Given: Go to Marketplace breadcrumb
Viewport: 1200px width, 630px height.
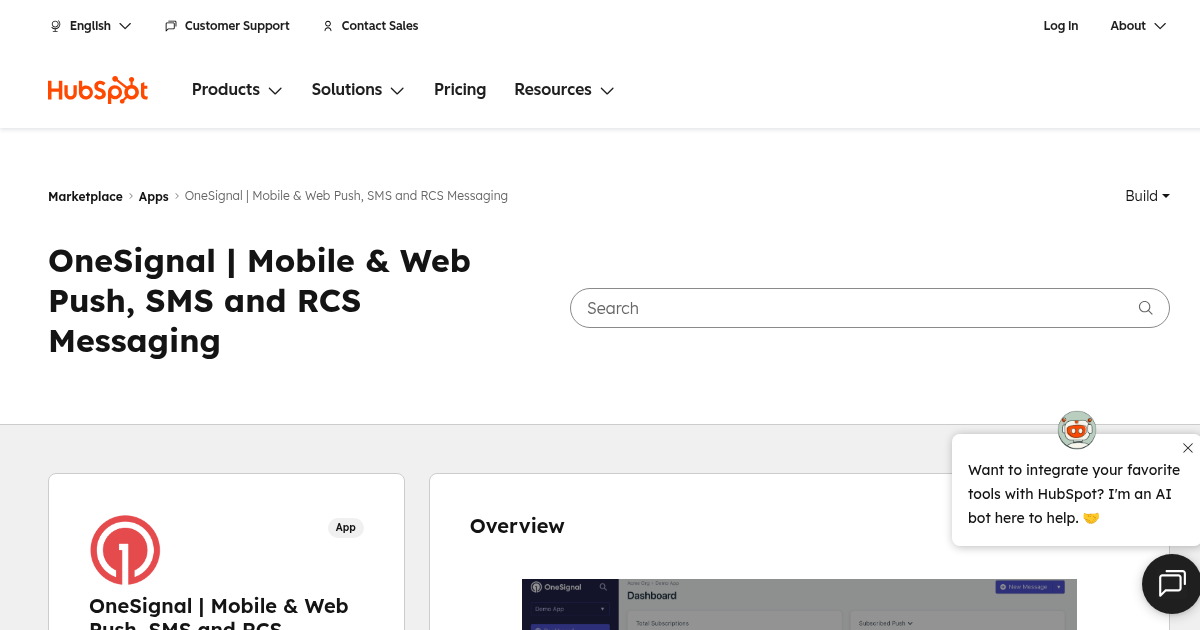Looking at the screenshot, I should pos(85,197).
